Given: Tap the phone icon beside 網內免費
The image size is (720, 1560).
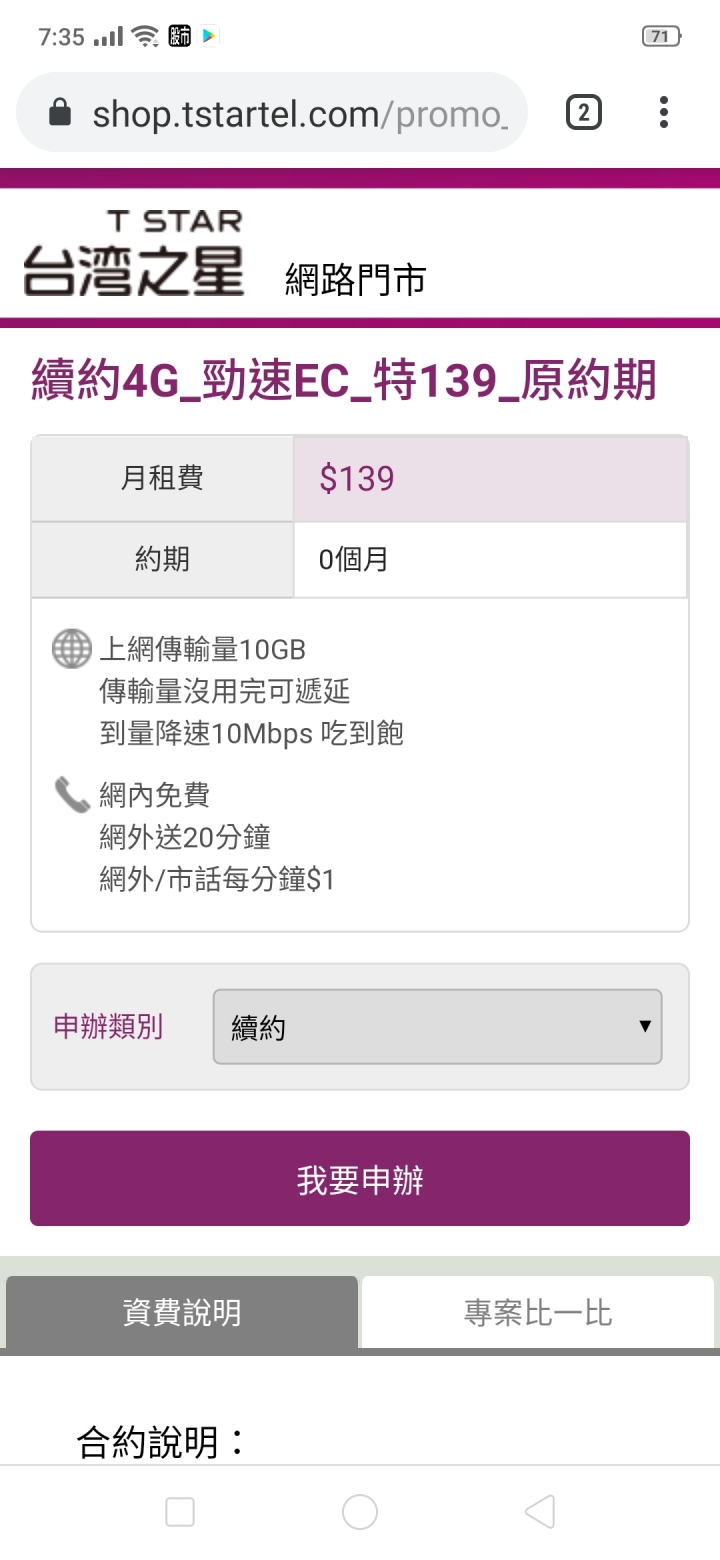Looking at the screenshot, I should [71, 795].
